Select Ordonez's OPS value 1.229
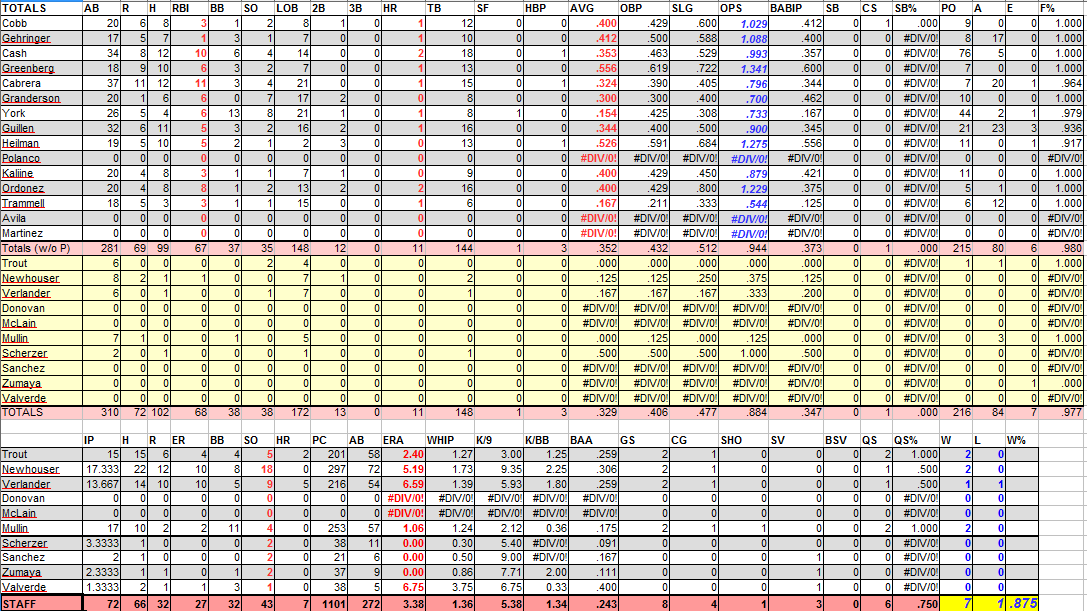The height and width of the screenshot is (611, 1087). [745, 189]
